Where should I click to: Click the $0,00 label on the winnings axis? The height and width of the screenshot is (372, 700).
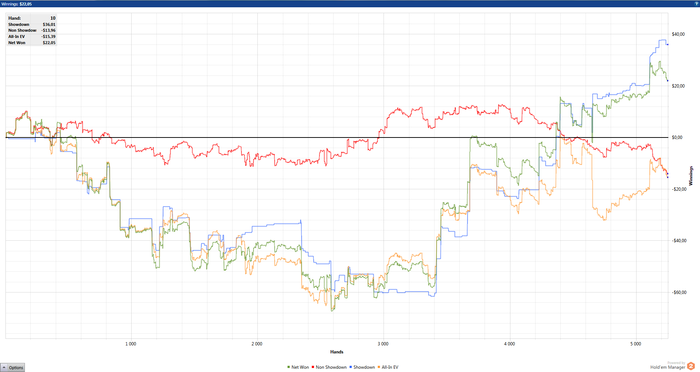pyautogui.click(x=677, y=138)
